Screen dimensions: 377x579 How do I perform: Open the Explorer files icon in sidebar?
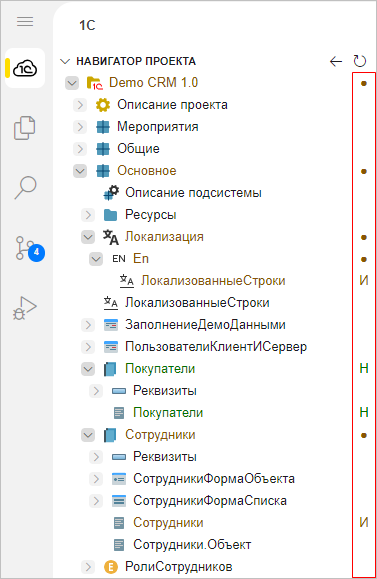25,128
